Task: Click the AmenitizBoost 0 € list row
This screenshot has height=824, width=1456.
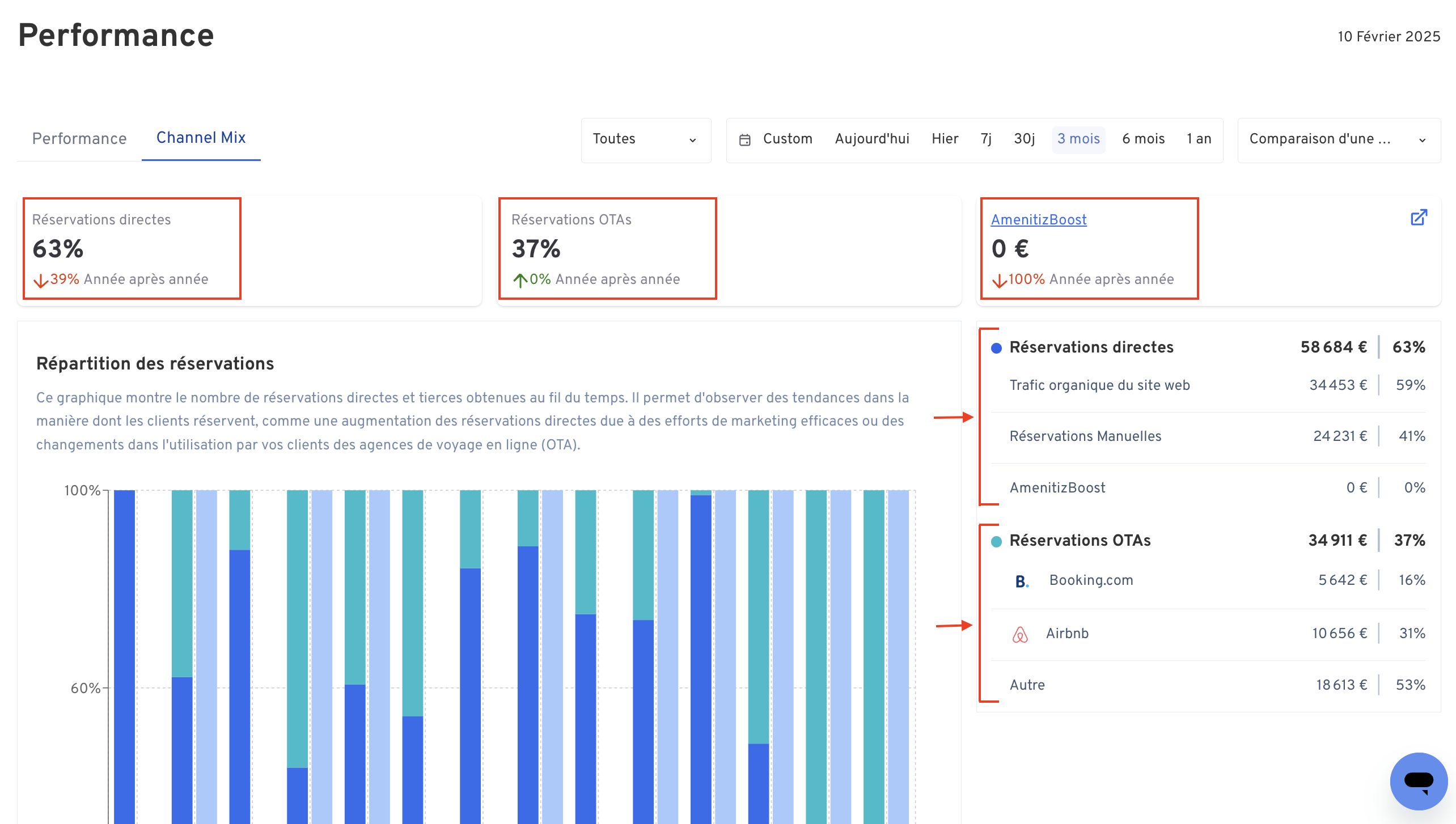Action: [x=1208, y=488]
